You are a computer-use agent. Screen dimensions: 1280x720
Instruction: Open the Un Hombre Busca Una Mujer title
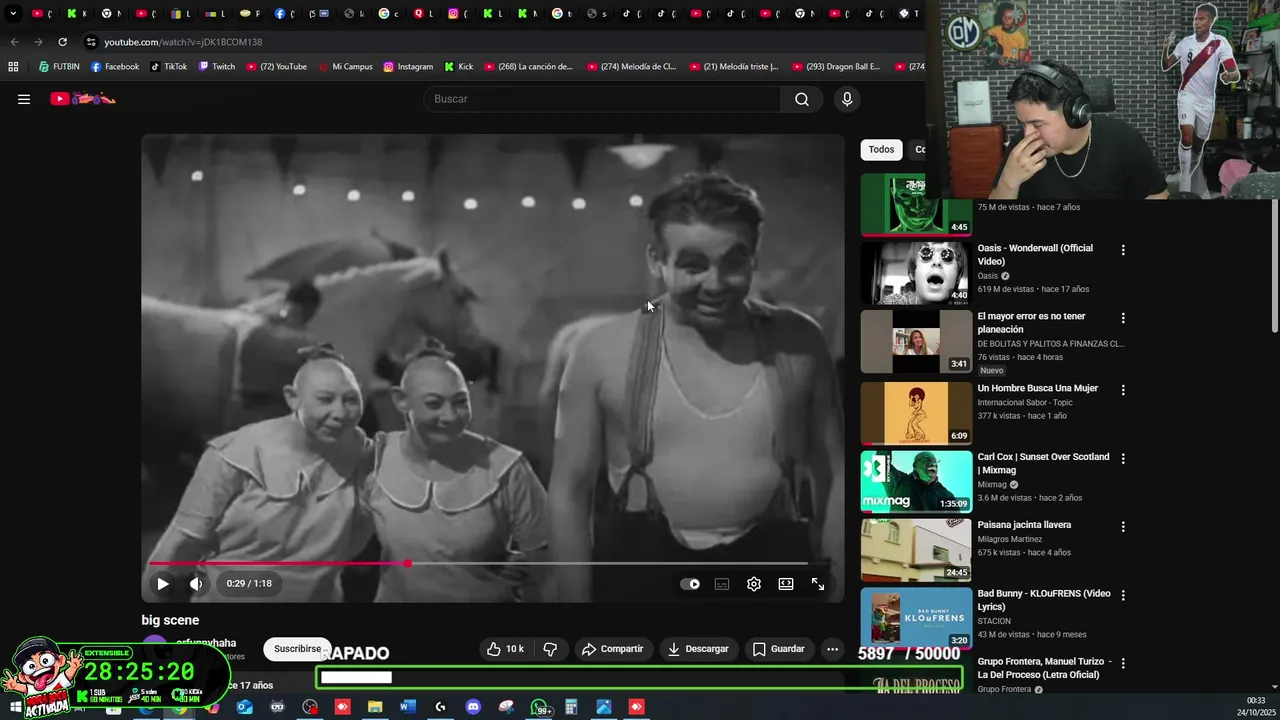coord(1037,388)
